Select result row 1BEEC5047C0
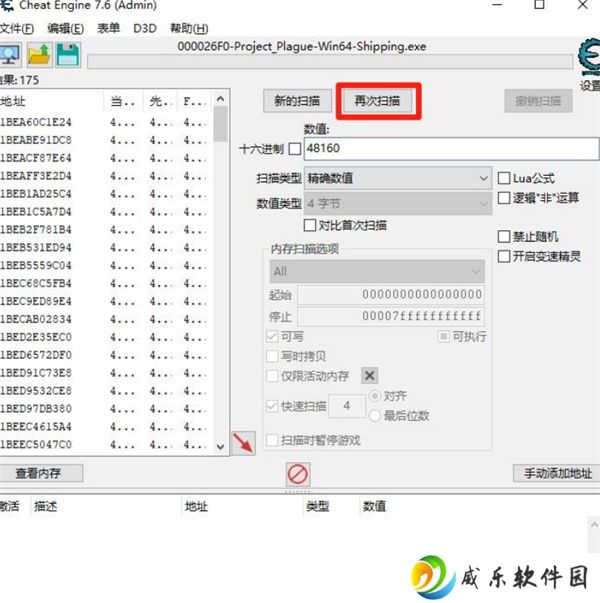This screenshot has height=603, width=600. tap(106, 444)
